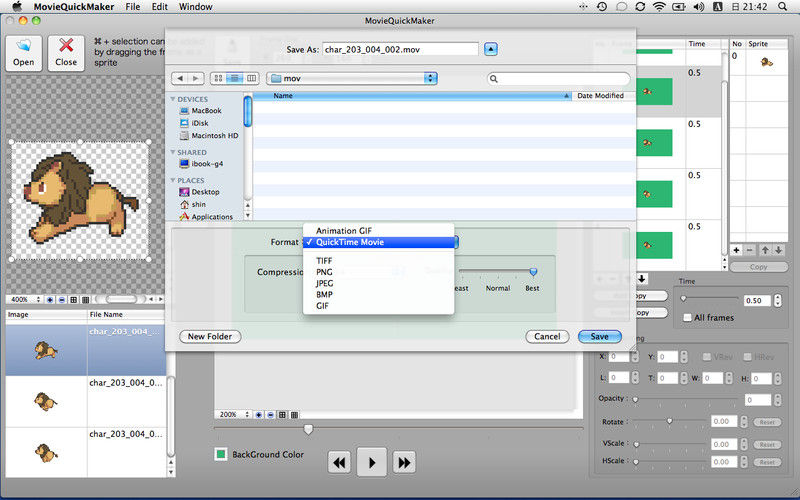This screenshot has height=500, width=800.
Task: Click the Save As filename field
Action: pos(401,49)
